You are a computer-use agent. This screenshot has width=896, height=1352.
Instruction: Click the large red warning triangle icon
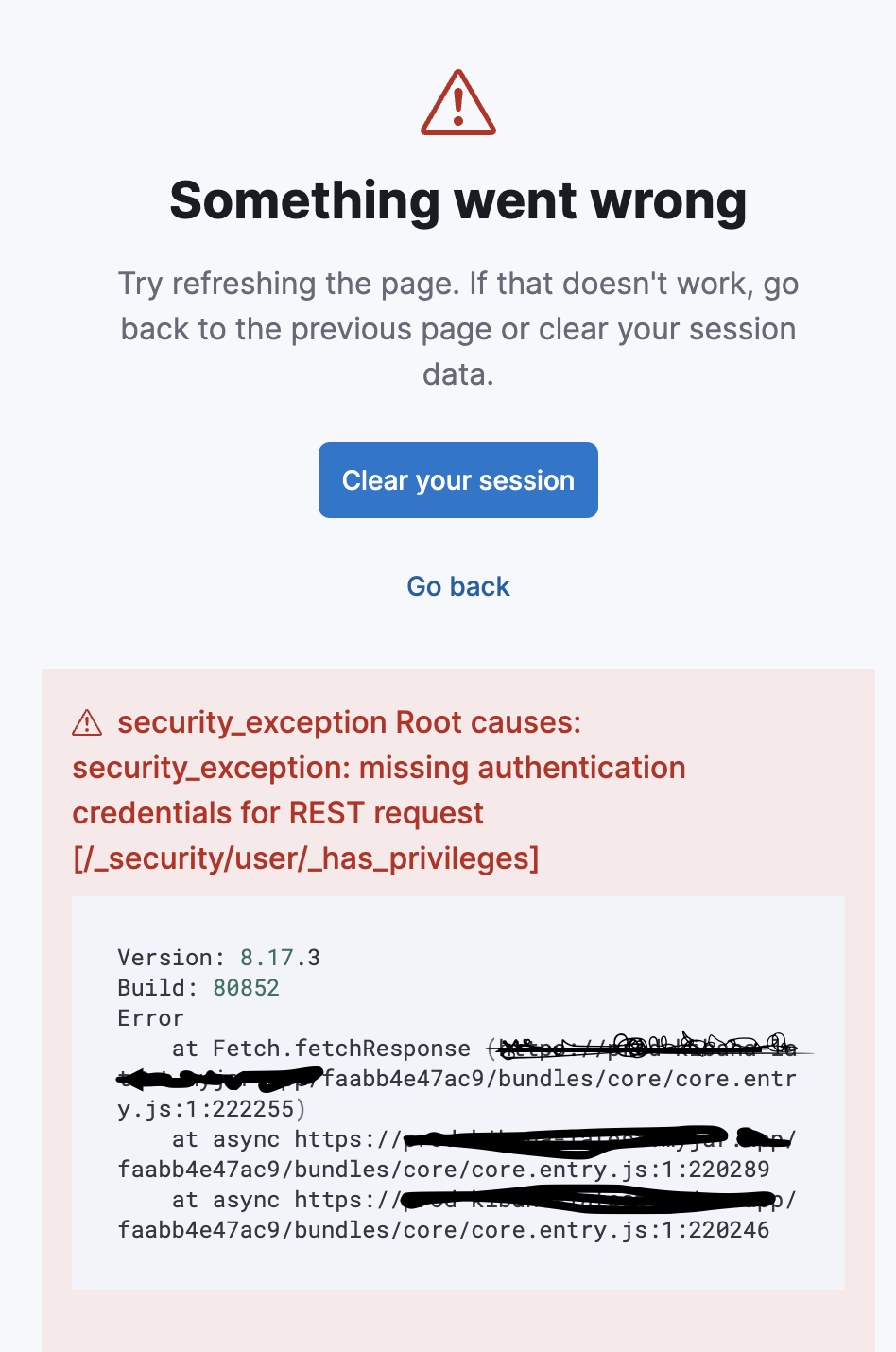(x=458, y=102)
